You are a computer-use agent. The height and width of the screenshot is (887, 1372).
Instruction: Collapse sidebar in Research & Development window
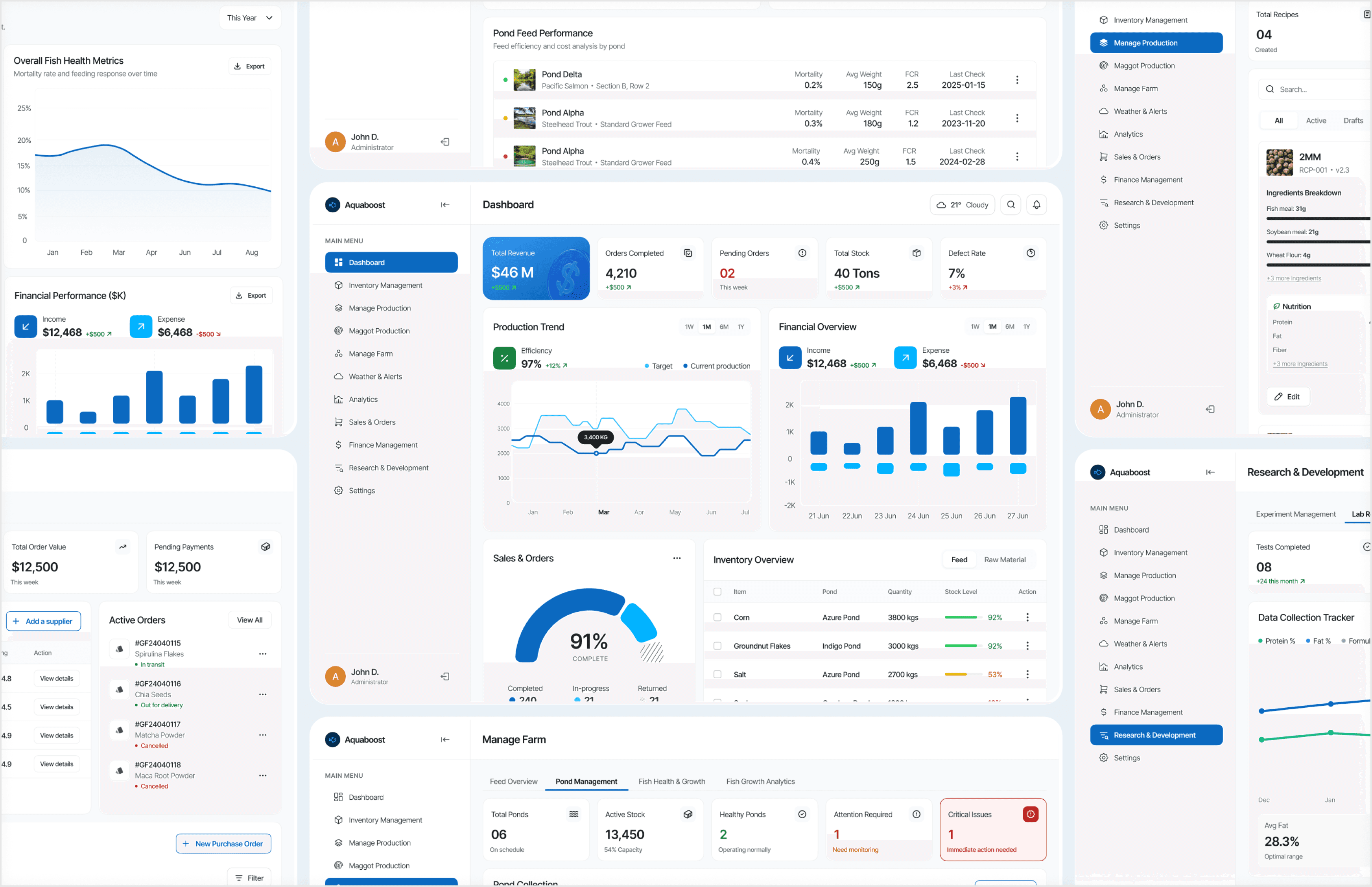click(1210, 472)
